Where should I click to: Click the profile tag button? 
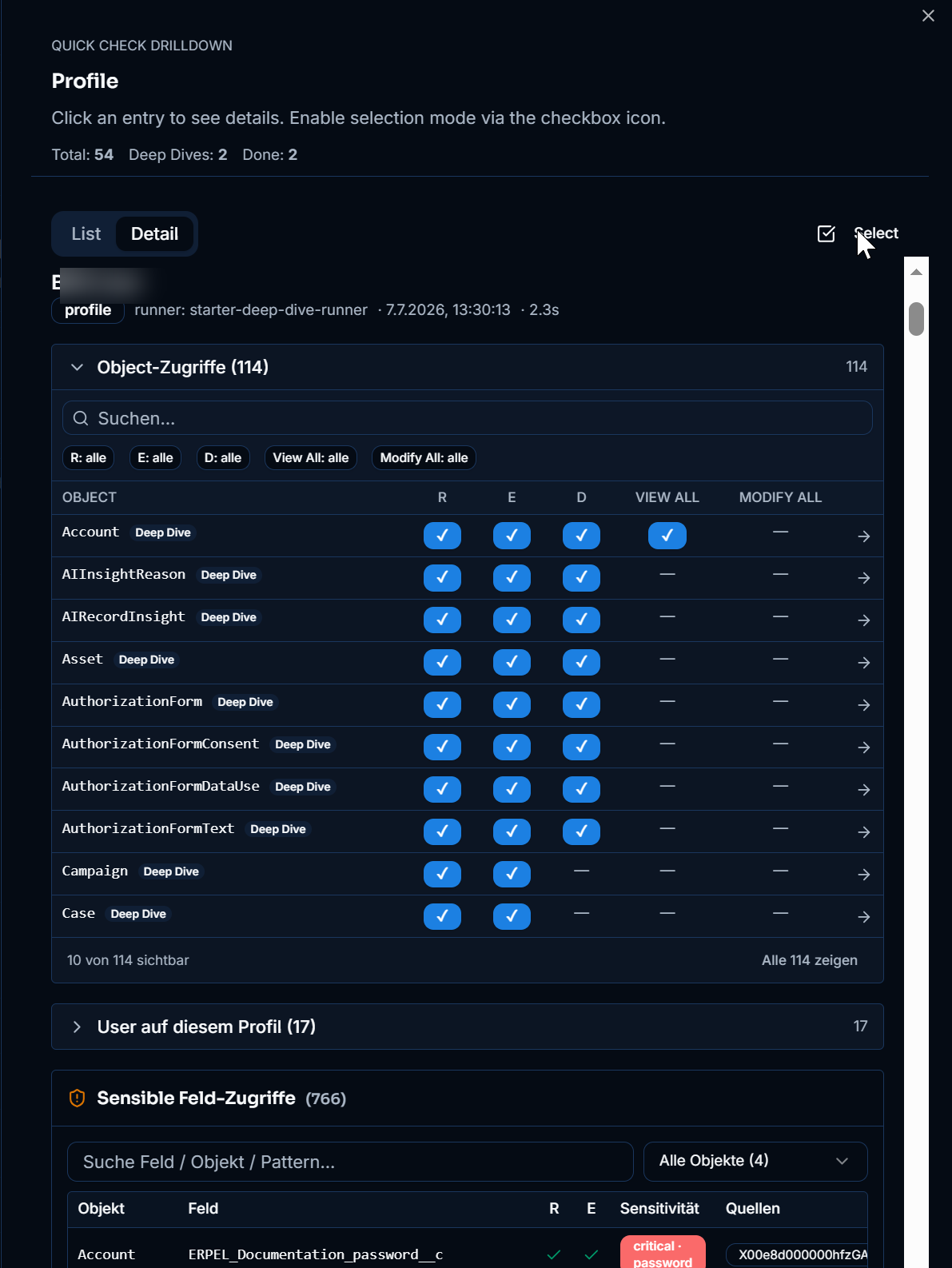pos(88,310)
